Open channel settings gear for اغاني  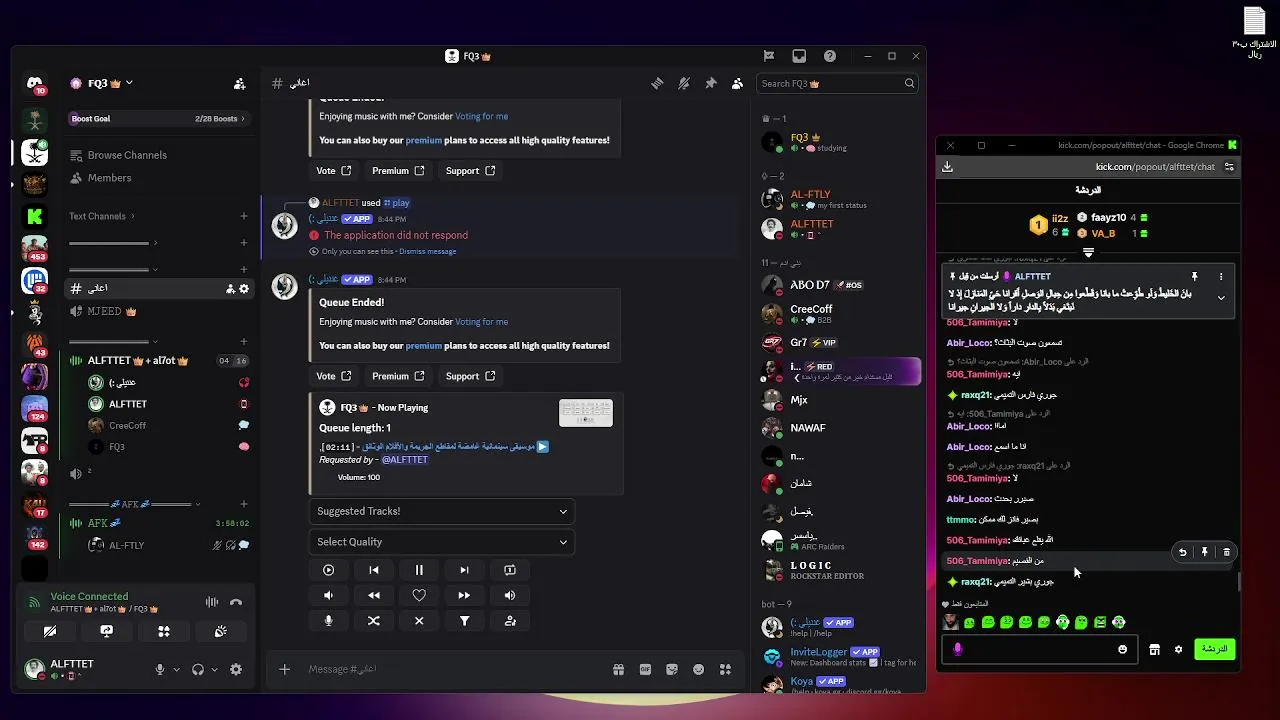[244, 289]
